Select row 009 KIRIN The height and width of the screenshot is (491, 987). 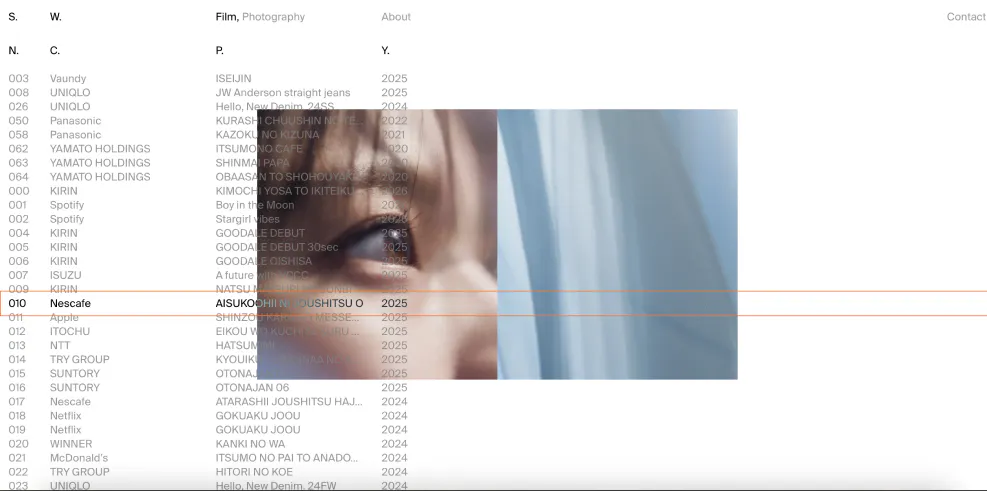pyautogui.click(x=208, y=289)
